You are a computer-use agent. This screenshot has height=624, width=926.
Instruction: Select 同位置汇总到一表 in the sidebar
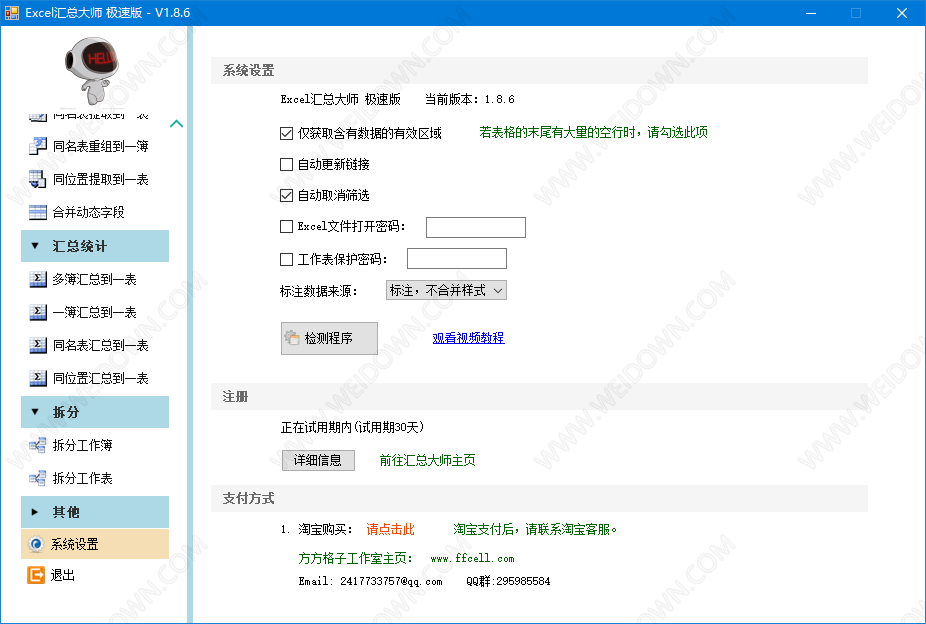point(100,378)
